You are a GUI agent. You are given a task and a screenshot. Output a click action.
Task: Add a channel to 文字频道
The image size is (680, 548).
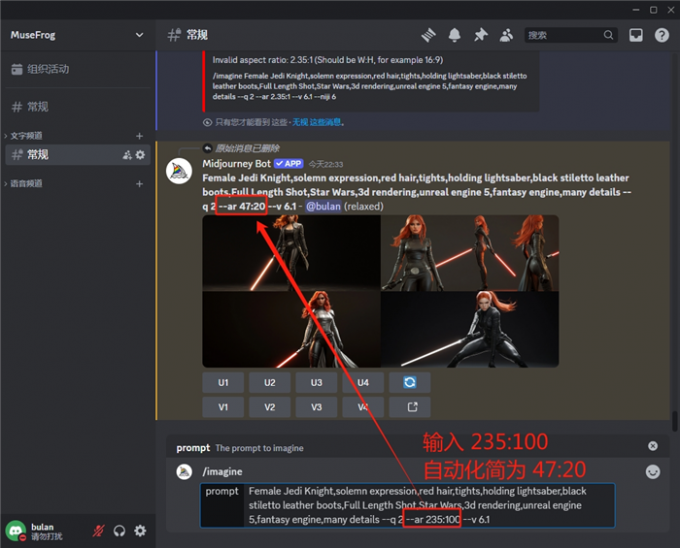139,136
